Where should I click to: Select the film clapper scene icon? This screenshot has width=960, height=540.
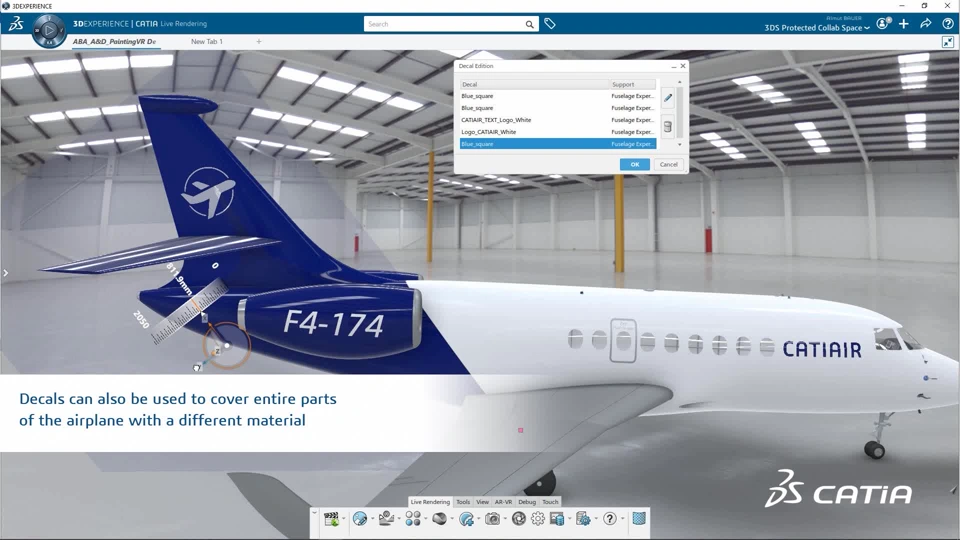[331, 519]
